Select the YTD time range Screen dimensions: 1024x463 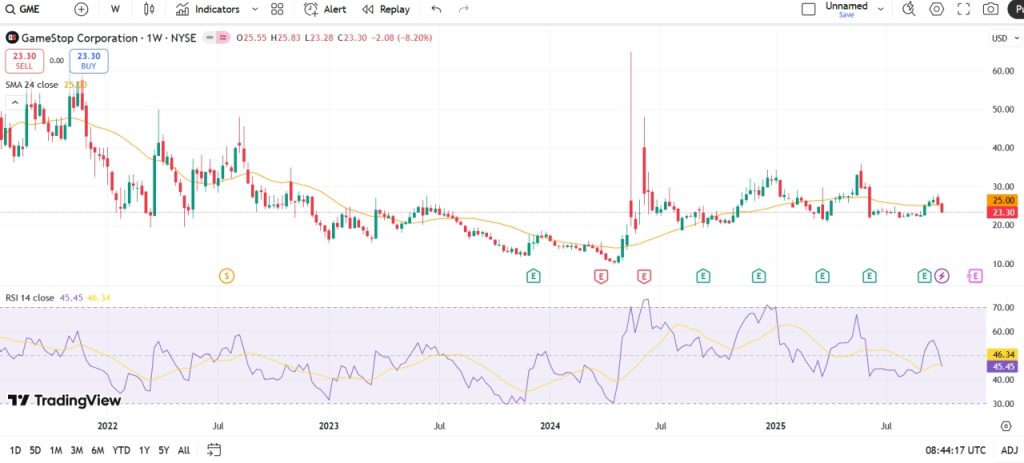coord(121,451)
